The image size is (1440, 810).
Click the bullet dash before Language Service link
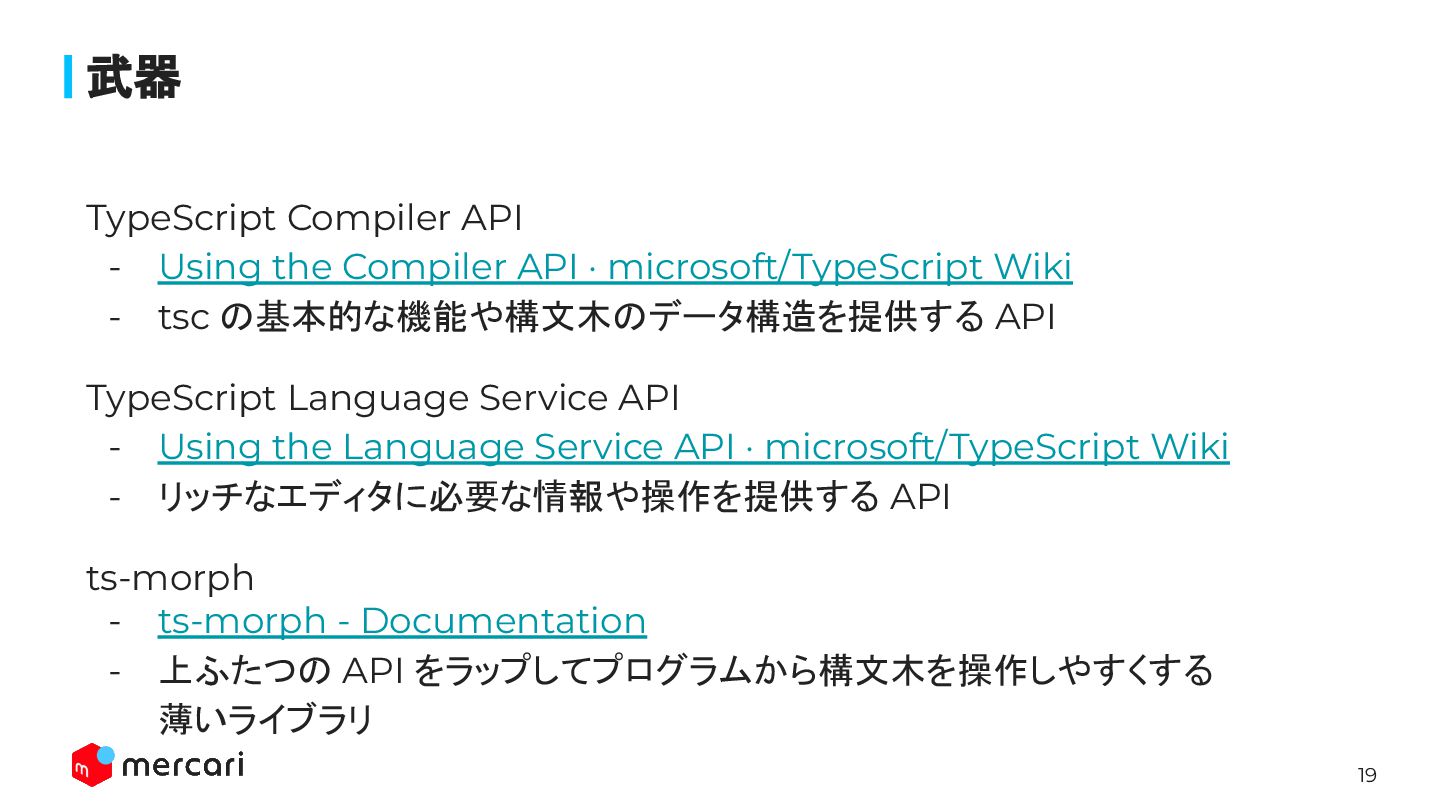[116, 448]
